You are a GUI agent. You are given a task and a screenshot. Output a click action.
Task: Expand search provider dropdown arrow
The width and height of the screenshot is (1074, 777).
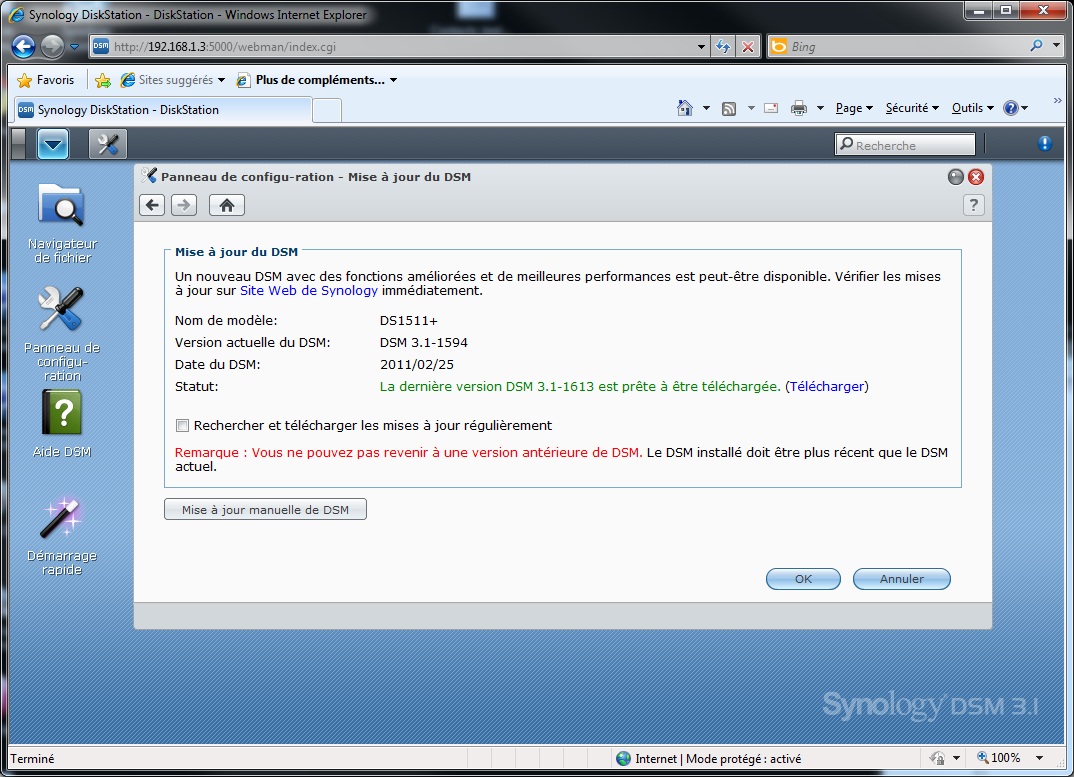1056,46
